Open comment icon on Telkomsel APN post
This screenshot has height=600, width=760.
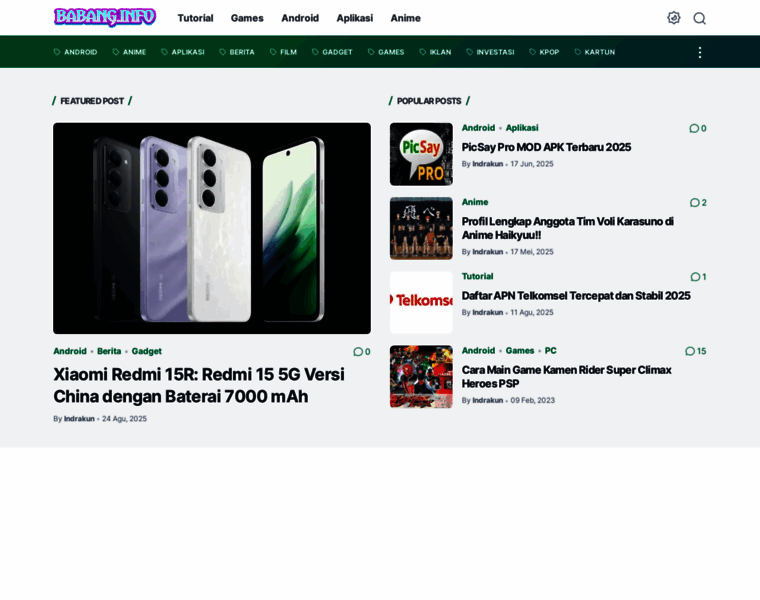click(x=698, y=277)
